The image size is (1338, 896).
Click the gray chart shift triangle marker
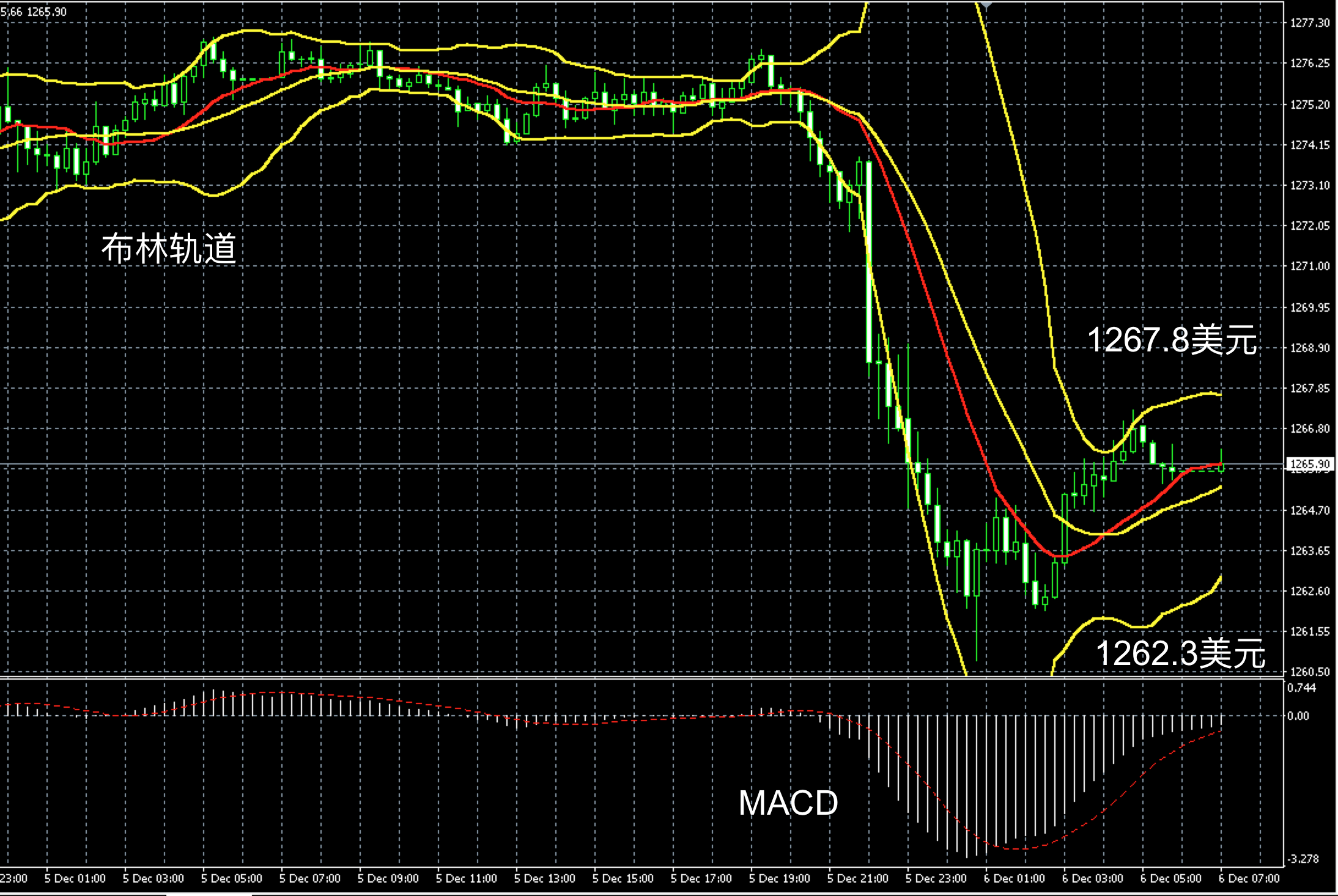[986, 6]
